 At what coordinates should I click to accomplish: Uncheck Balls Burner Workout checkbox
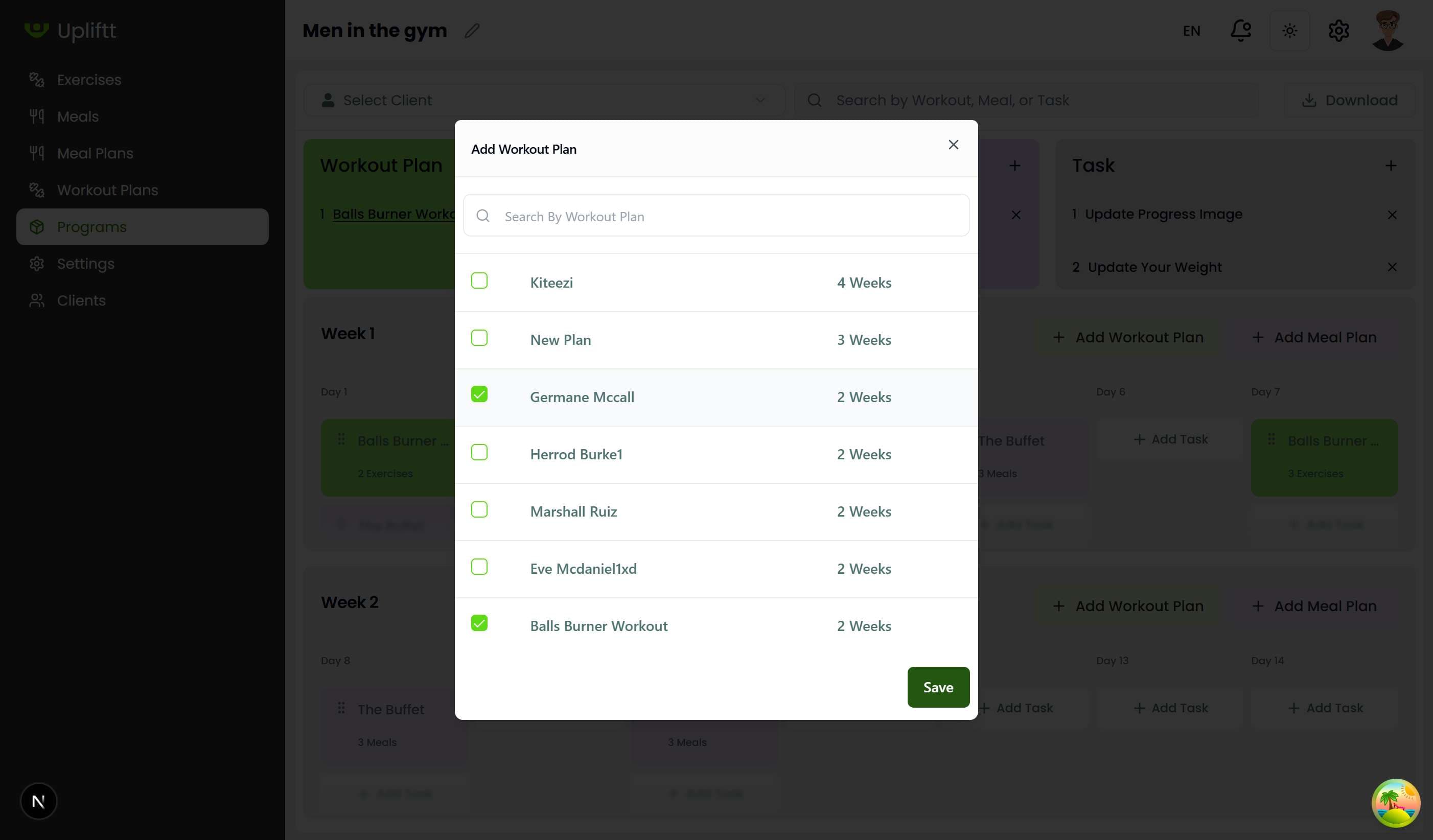[x=479, y=623]
